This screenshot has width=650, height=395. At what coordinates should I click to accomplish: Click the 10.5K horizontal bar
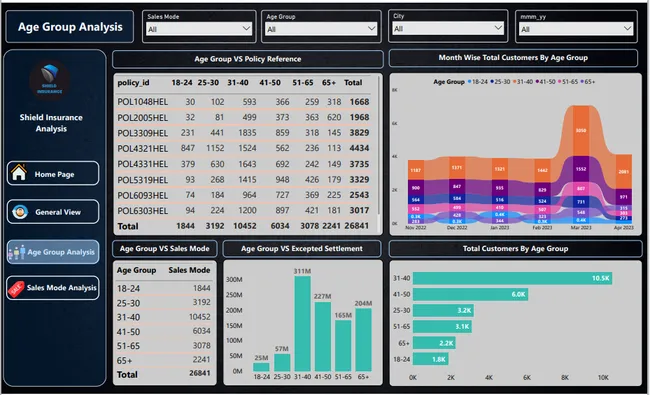[512, 278]
